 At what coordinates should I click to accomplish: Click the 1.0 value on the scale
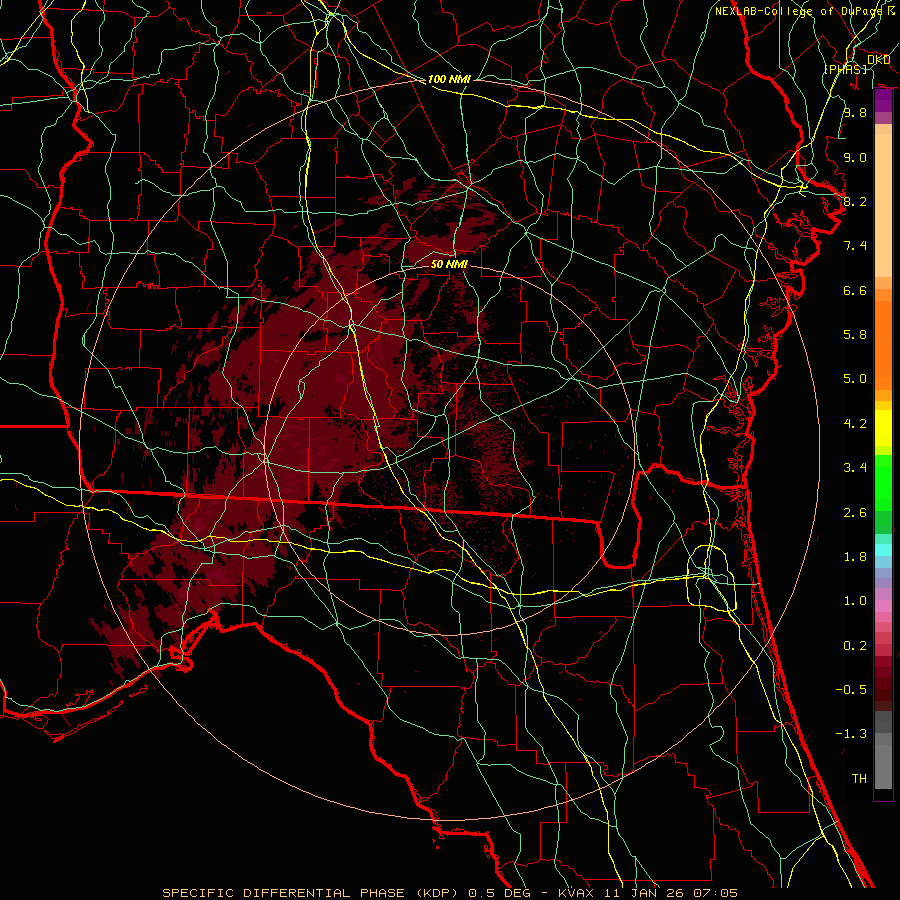(855, 601)
